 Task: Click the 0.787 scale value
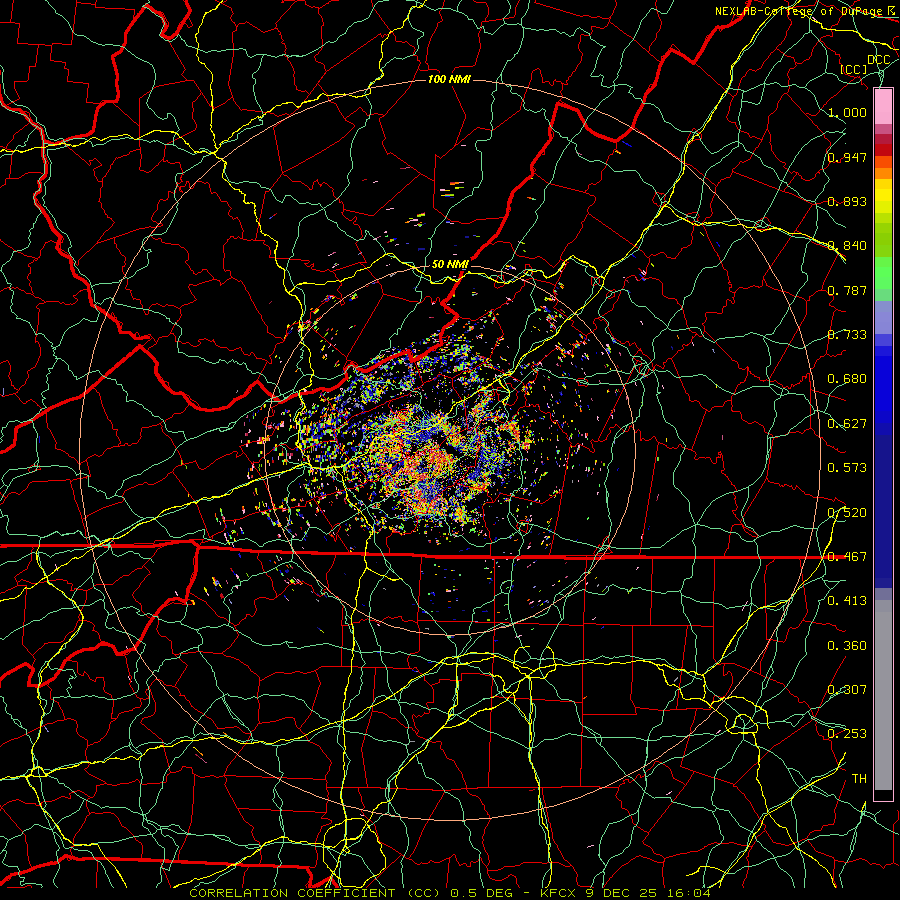pos(847,290)
